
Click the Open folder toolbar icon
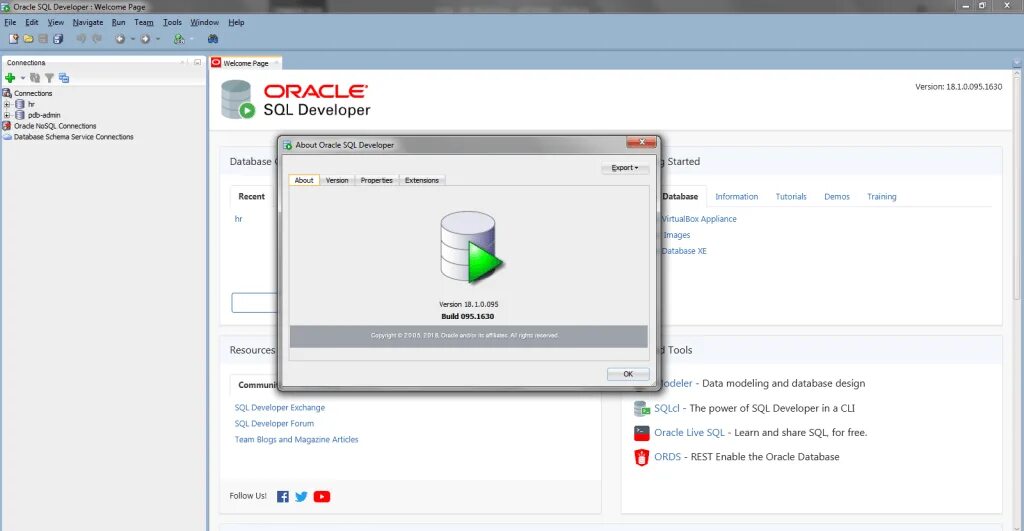[x=28, y=39]
